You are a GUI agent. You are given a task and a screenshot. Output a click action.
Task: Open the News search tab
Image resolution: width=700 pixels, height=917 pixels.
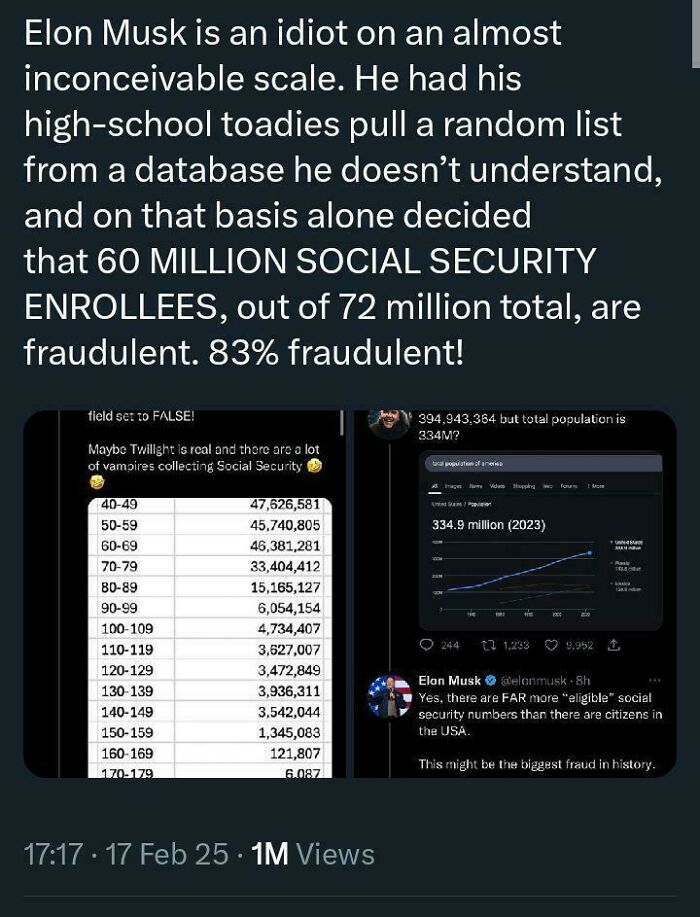476,484
